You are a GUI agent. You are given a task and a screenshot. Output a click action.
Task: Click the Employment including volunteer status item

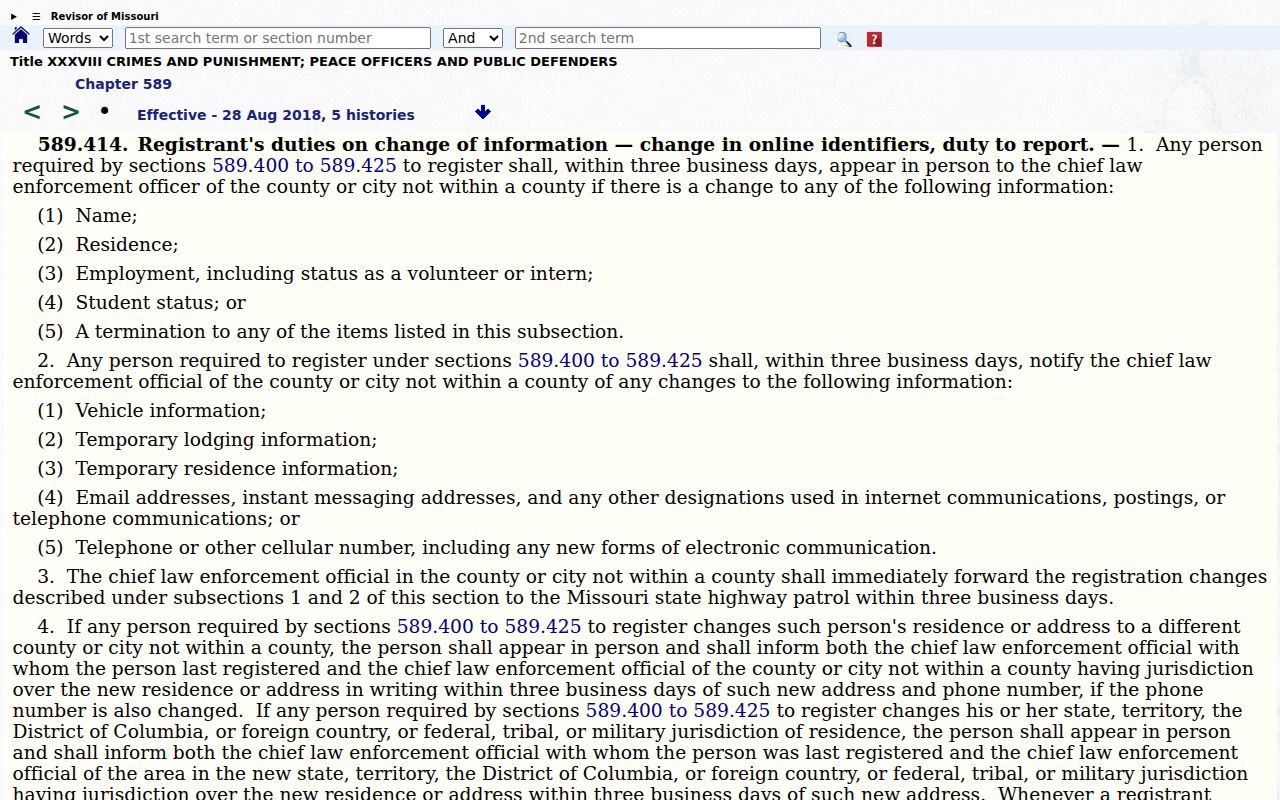tap(315, 274)
